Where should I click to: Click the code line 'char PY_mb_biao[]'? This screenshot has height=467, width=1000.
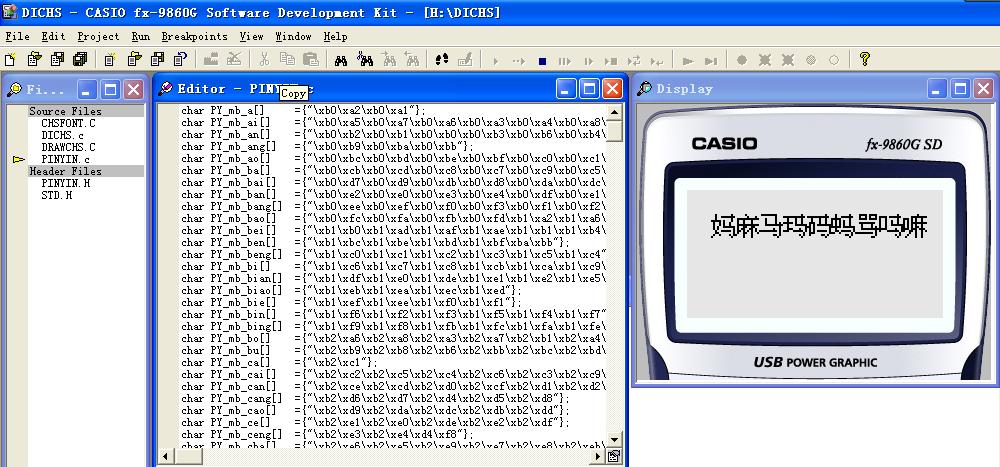[351, 290]
